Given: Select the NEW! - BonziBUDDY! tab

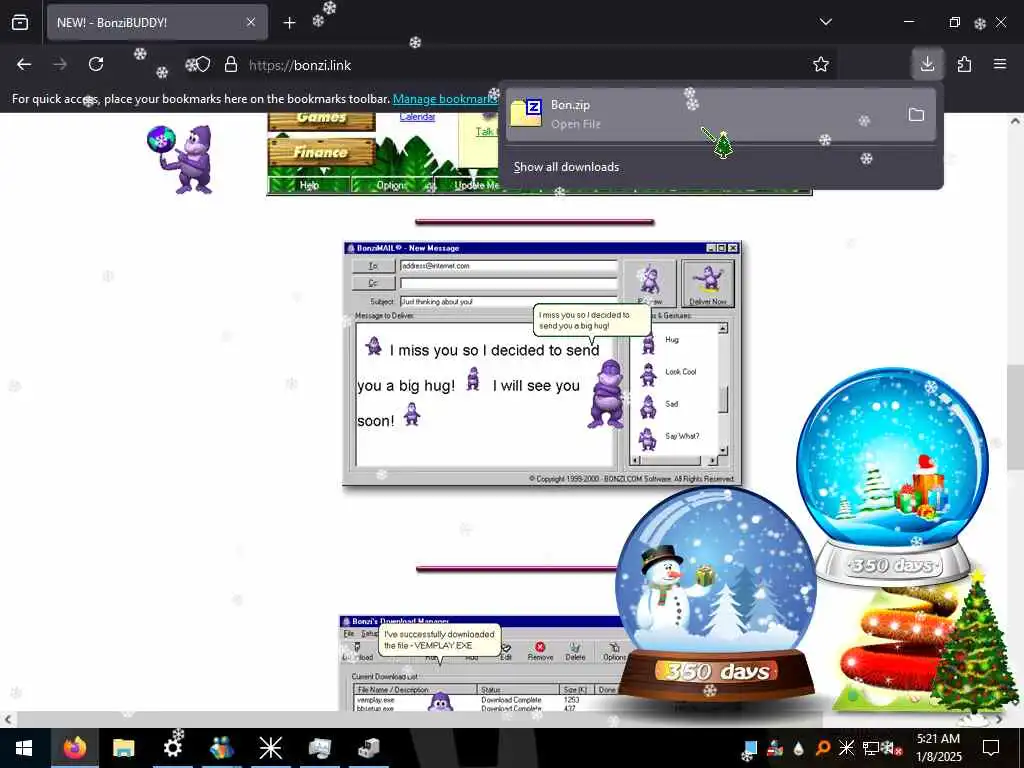Looking at the screenshot, I should [x=157, y=22].
